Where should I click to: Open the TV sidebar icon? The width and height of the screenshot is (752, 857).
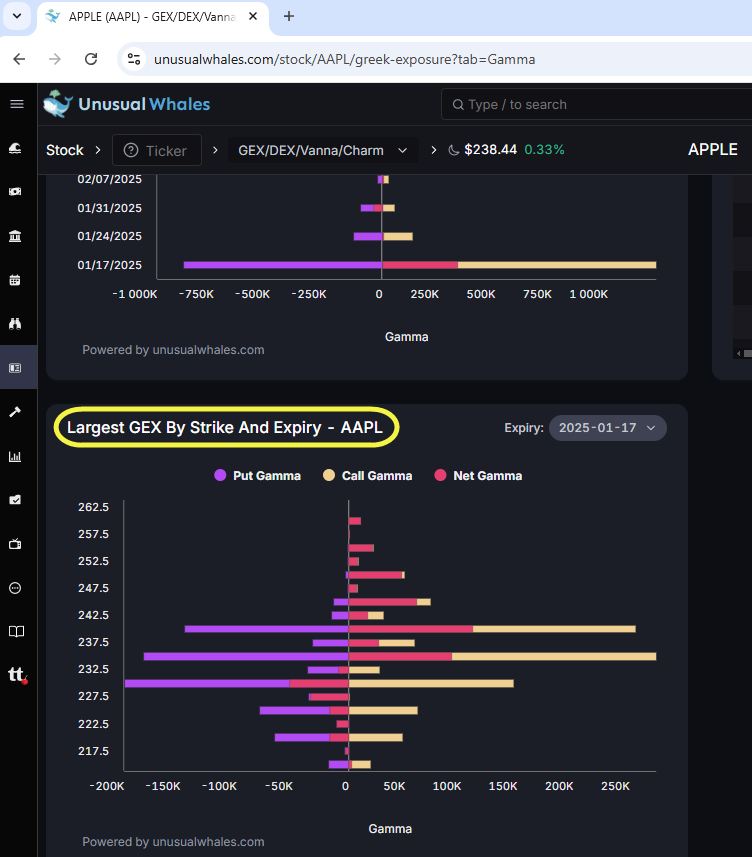pos(15,544)
